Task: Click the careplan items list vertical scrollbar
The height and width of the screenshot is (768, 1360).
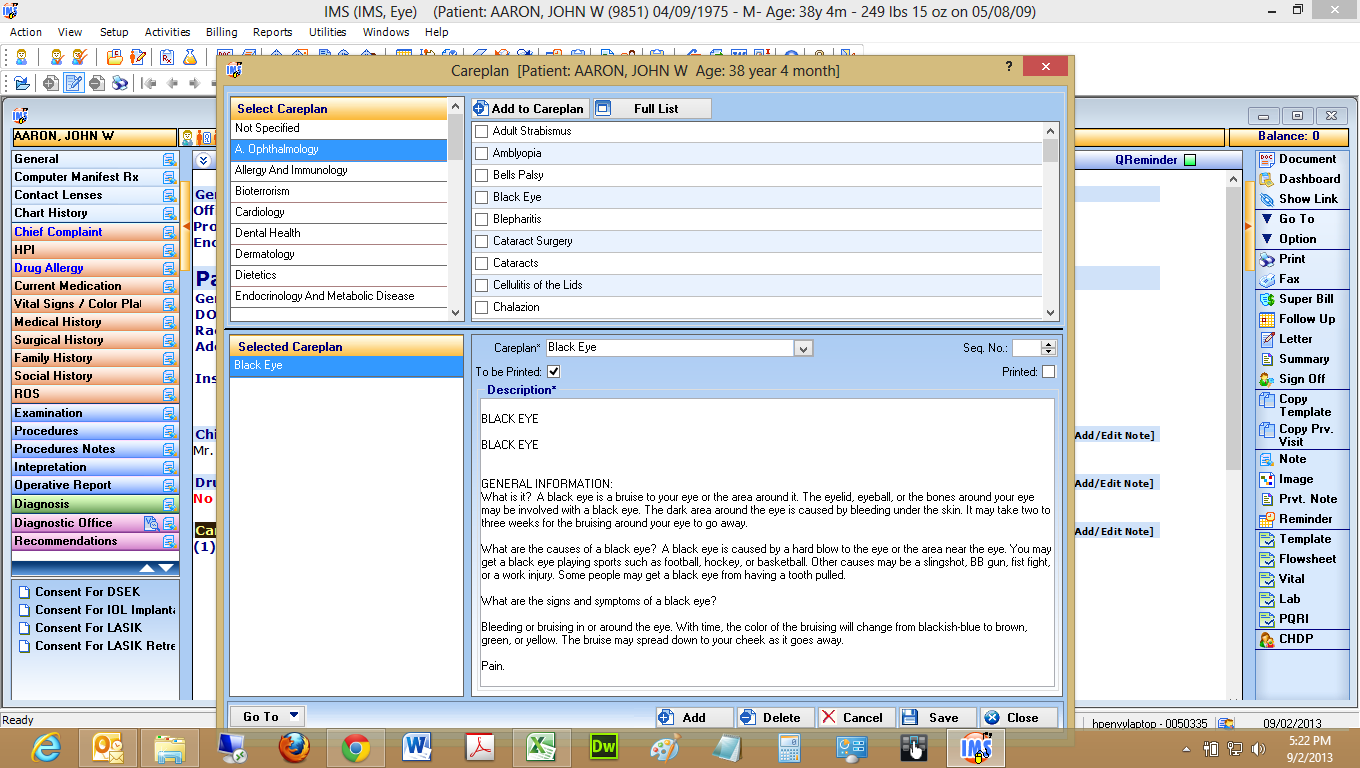Action: [1050, 220]
